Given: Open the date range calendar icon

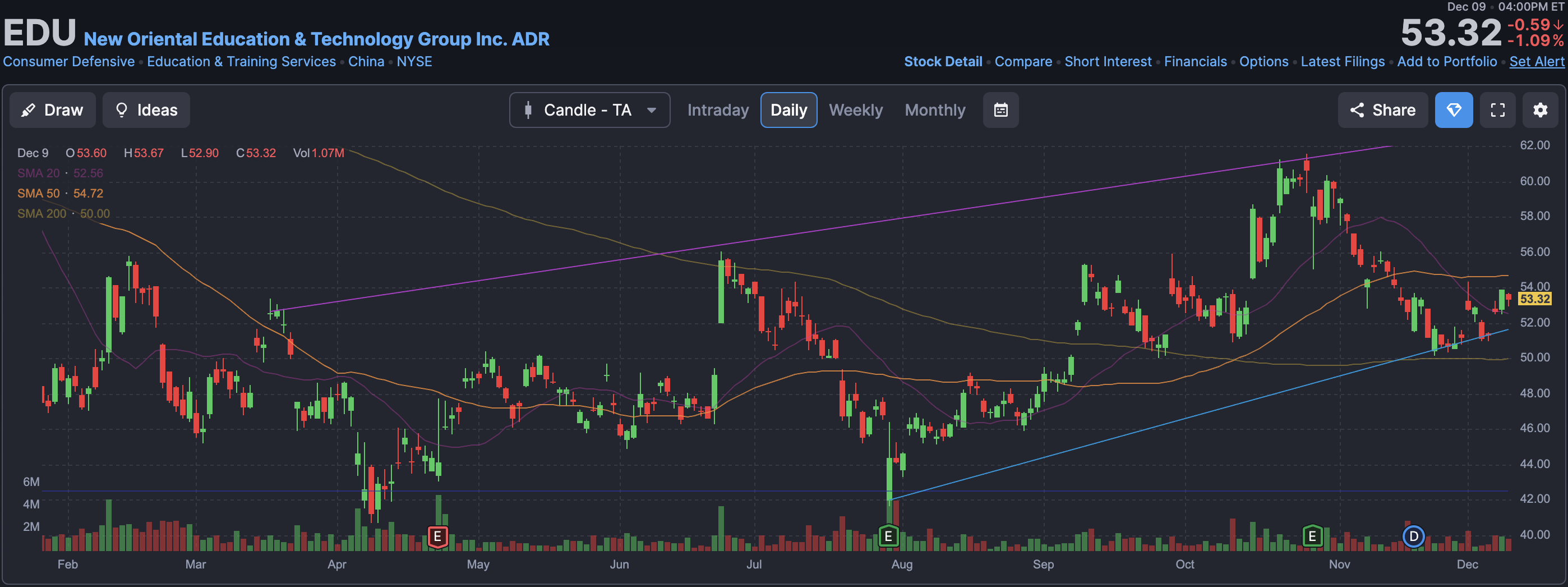Looking at the screenshot, I should (1000, 110).
